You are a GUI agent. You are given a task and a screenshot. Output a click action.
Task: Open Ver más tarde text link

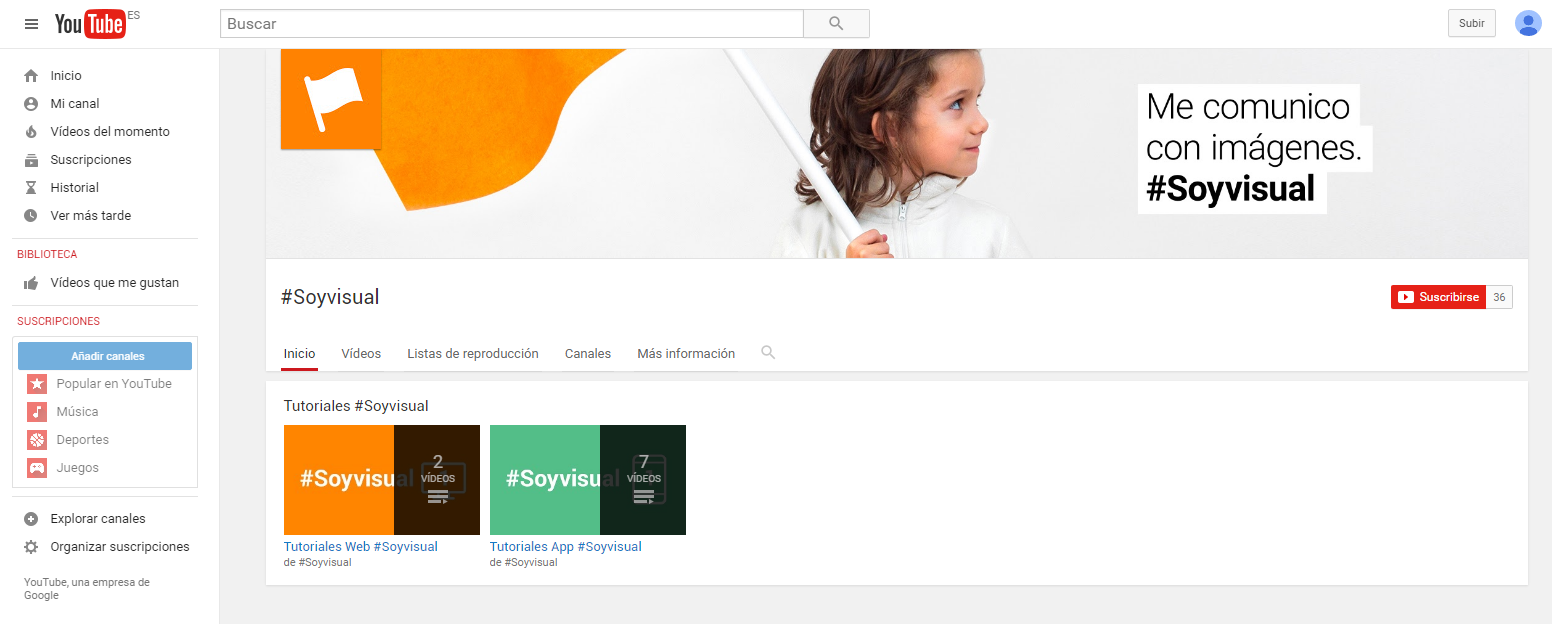coord(91,216)
